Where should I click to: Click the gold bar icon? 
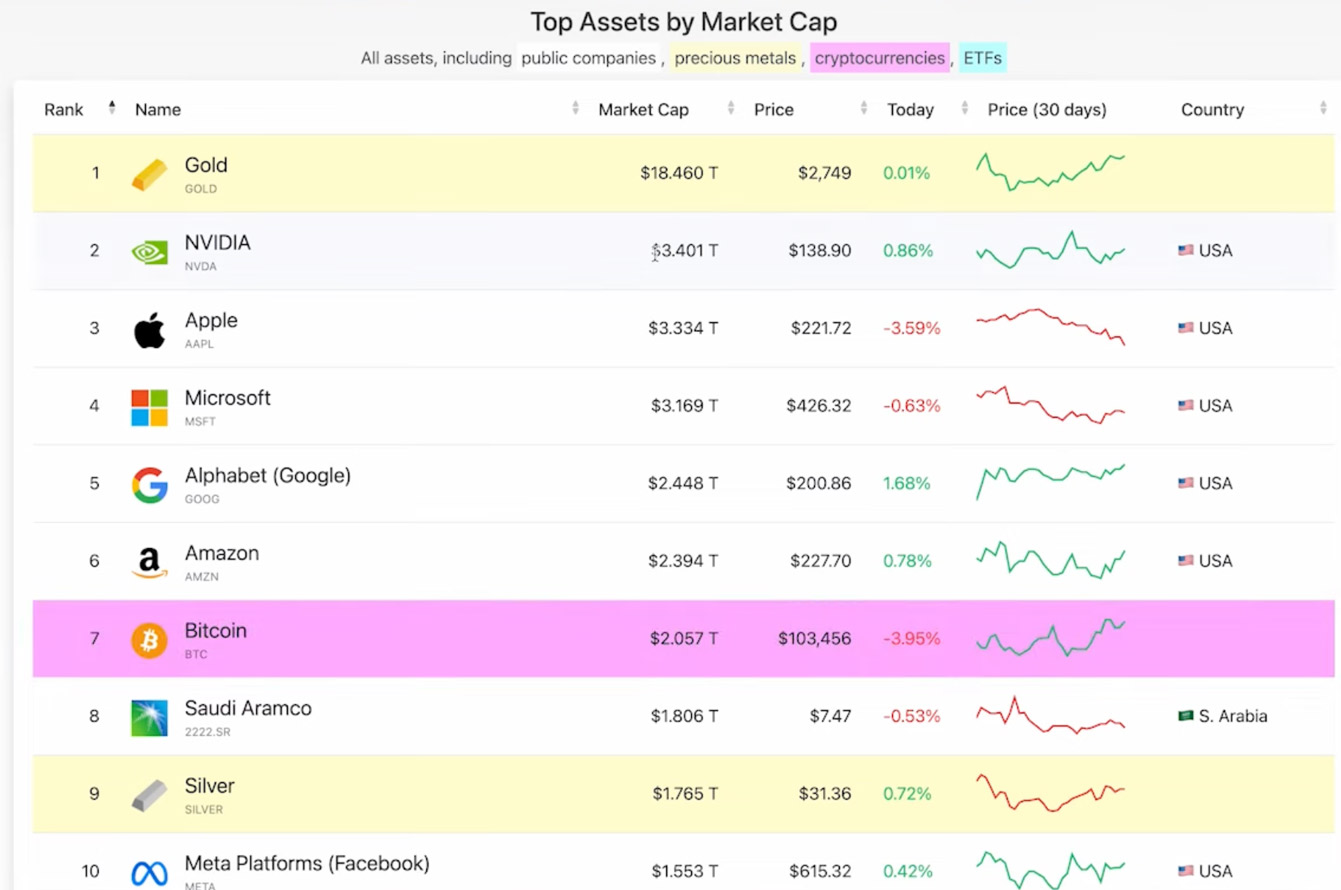coord(150,175)
